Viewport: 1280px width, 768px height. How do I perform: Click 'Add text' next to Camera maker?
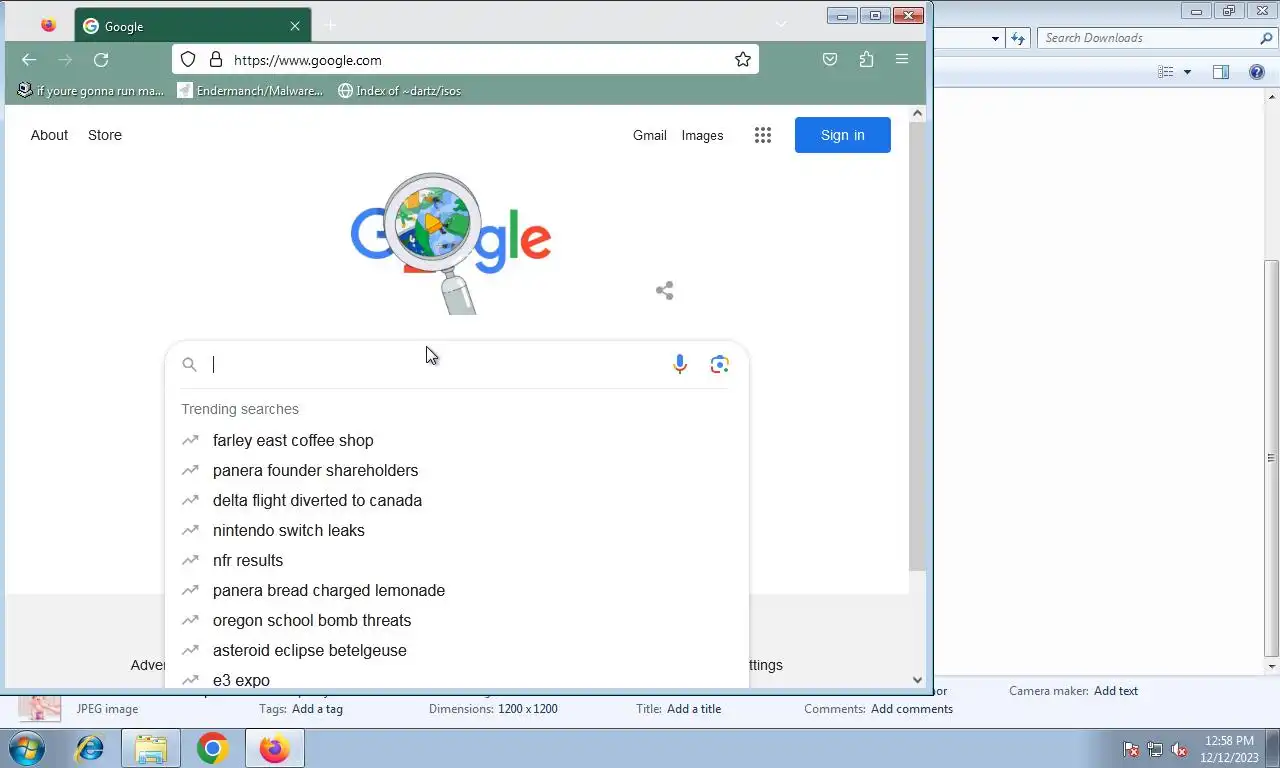click(1116, 691)
